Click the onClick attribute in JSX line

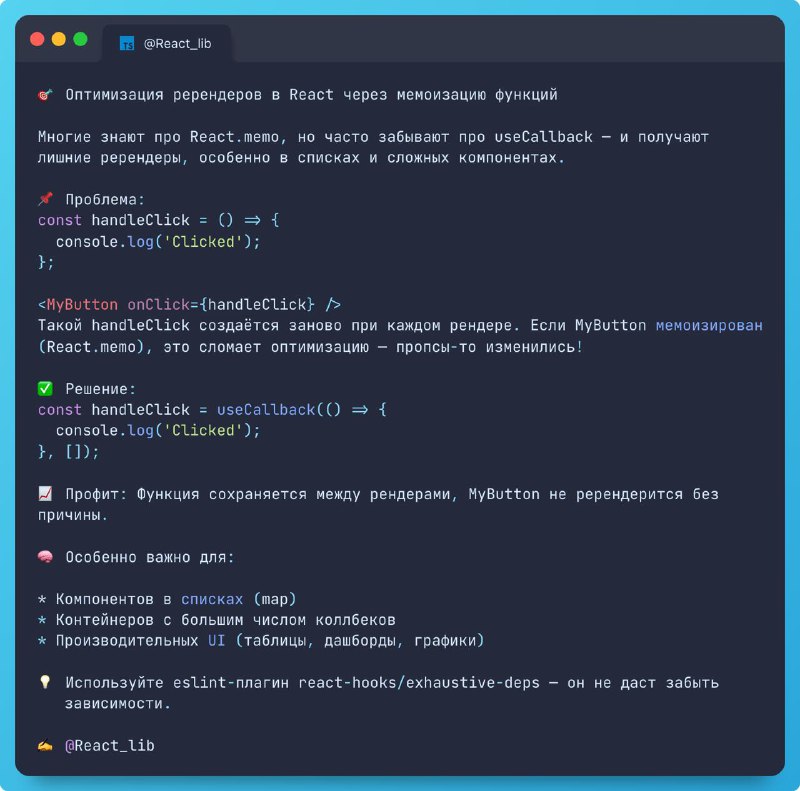pos(158,305)
